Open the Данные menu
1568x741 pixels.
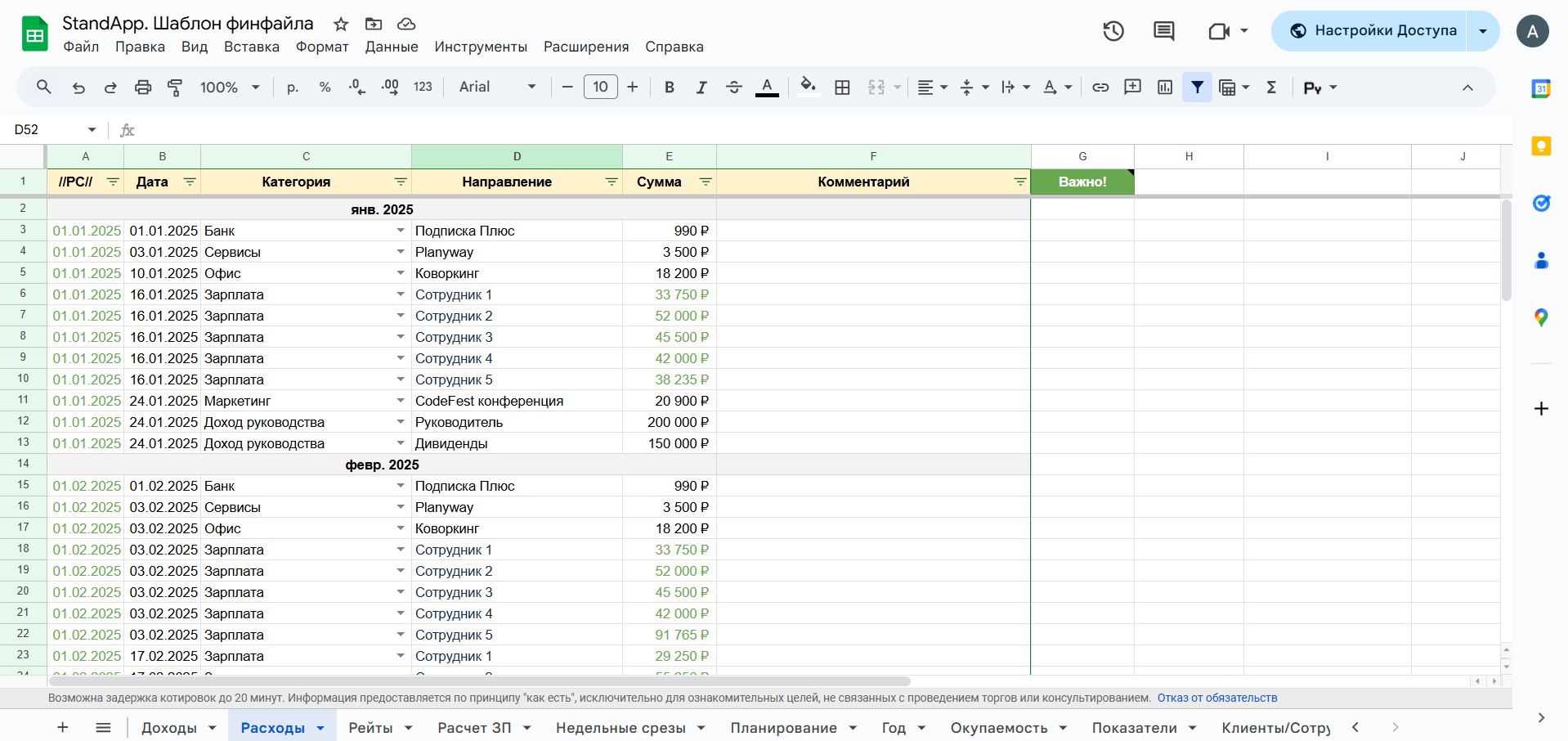tap(392, 47)
